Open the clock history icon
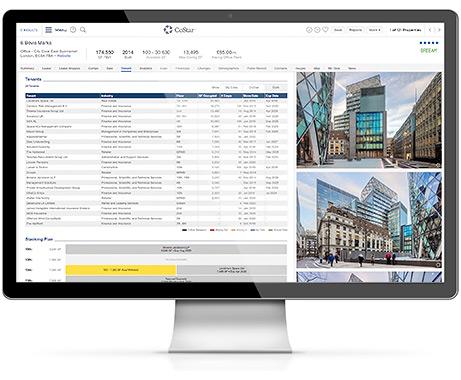This screenshot has width=461, height=380. 73,30
